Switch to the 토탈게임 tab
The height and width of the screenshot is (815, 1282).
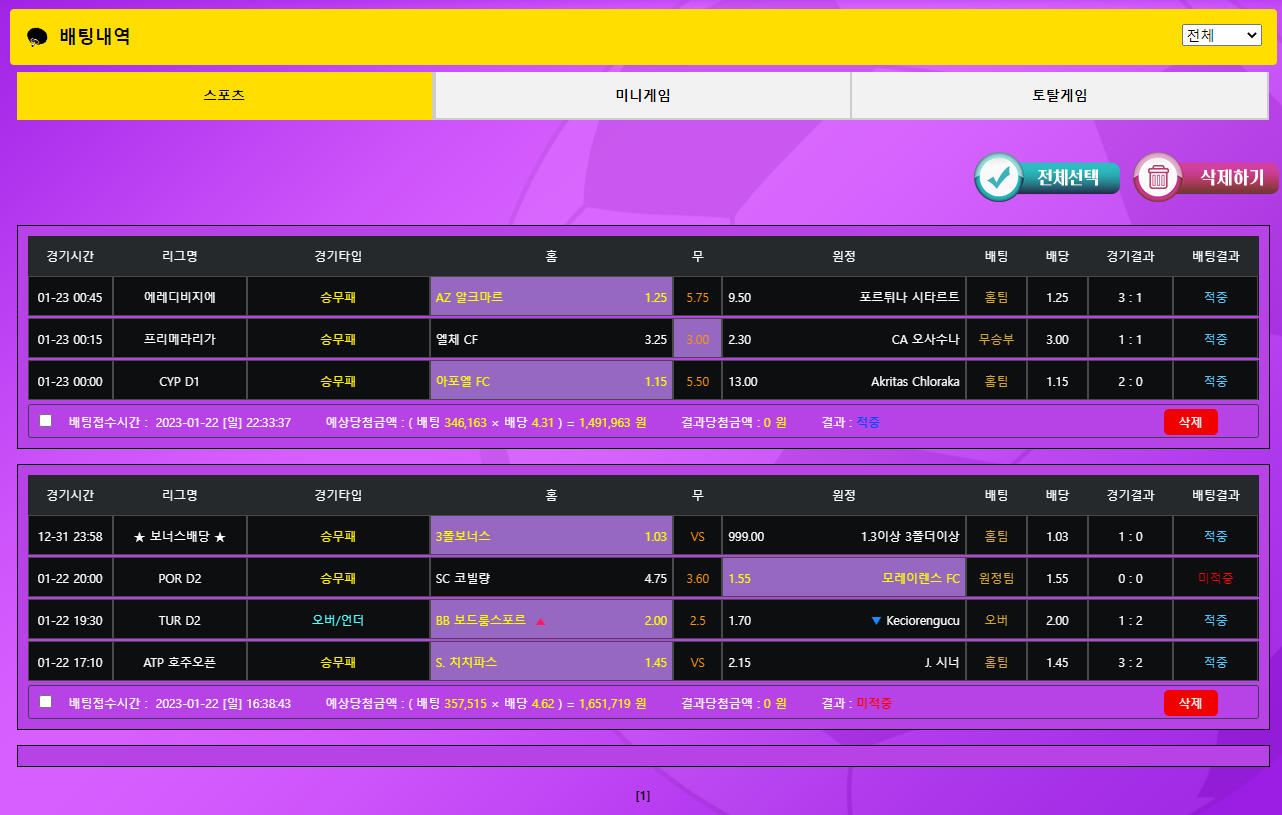(1059, 96)
